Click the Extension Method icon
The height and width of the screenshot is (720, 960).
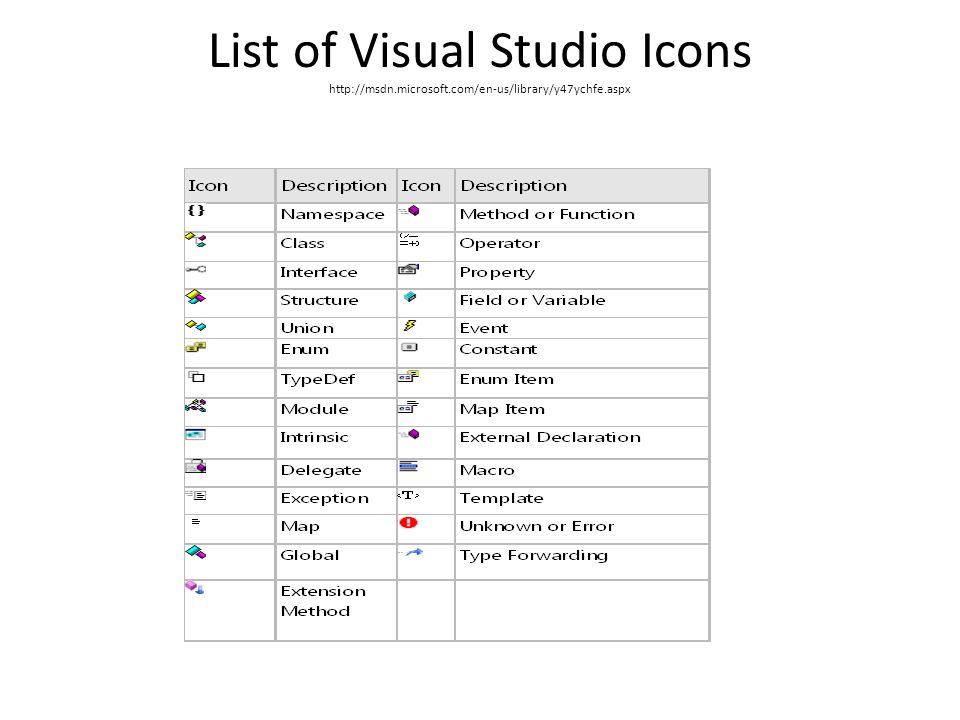(195, 588)
